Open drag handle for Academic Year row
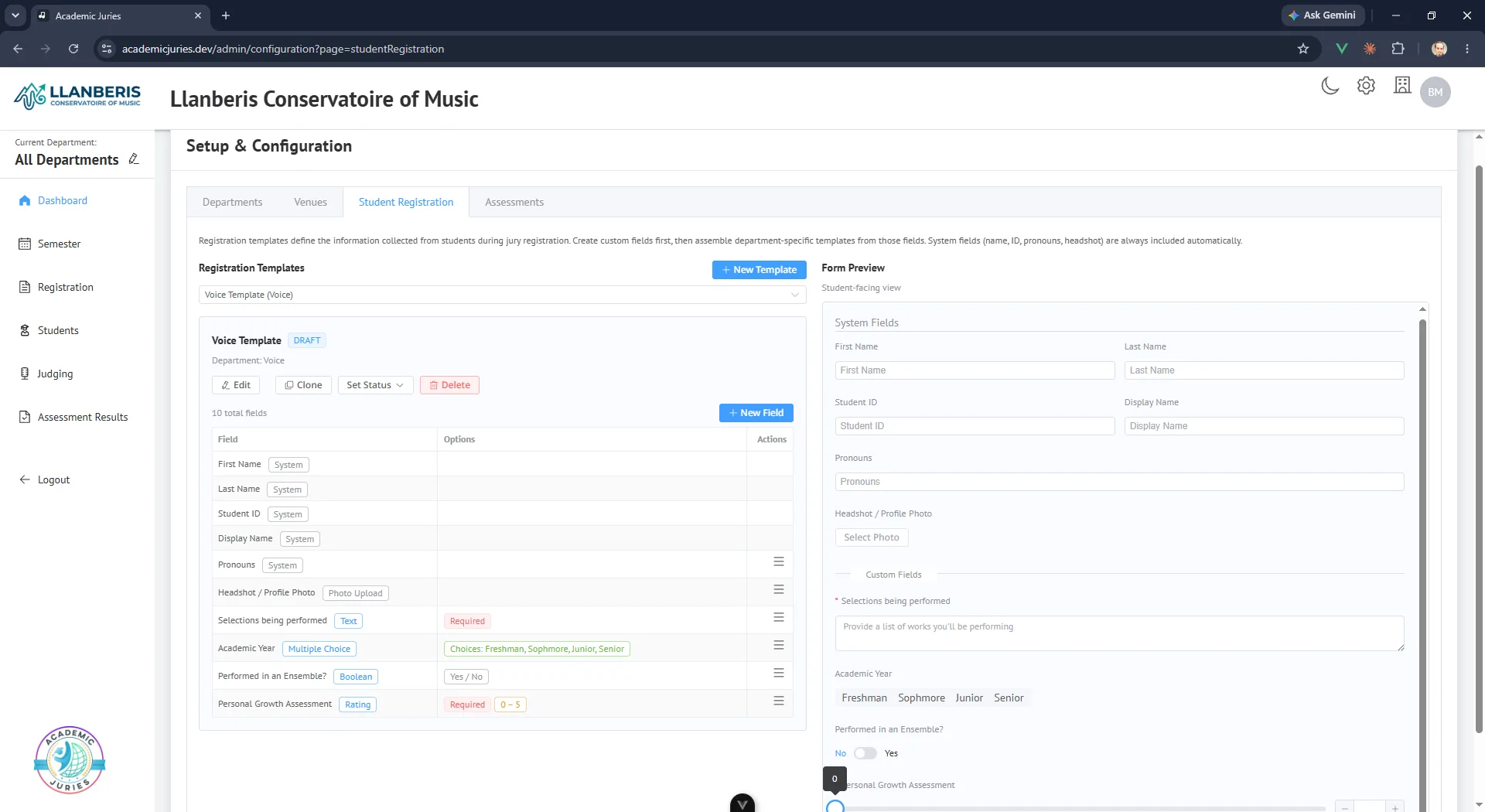1485x812 pixels. coord(779,645)
